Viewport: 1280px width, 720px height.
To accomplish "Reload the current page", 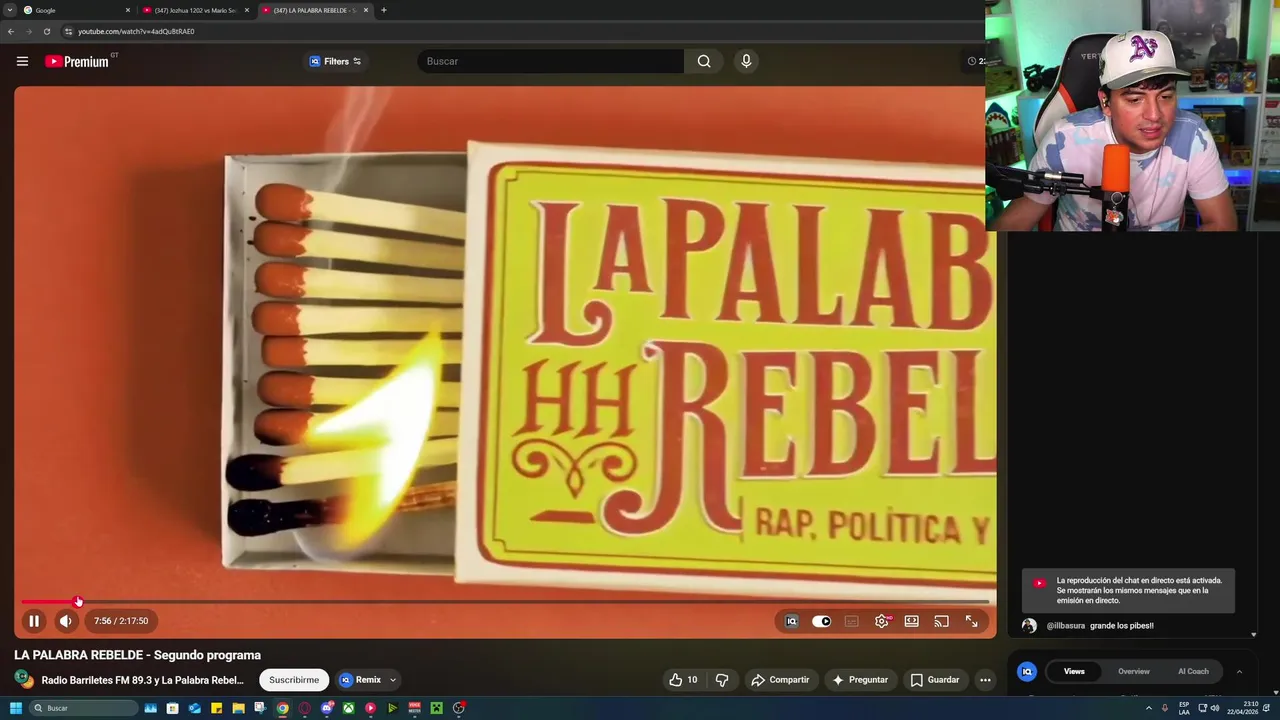I will point(47,31).
